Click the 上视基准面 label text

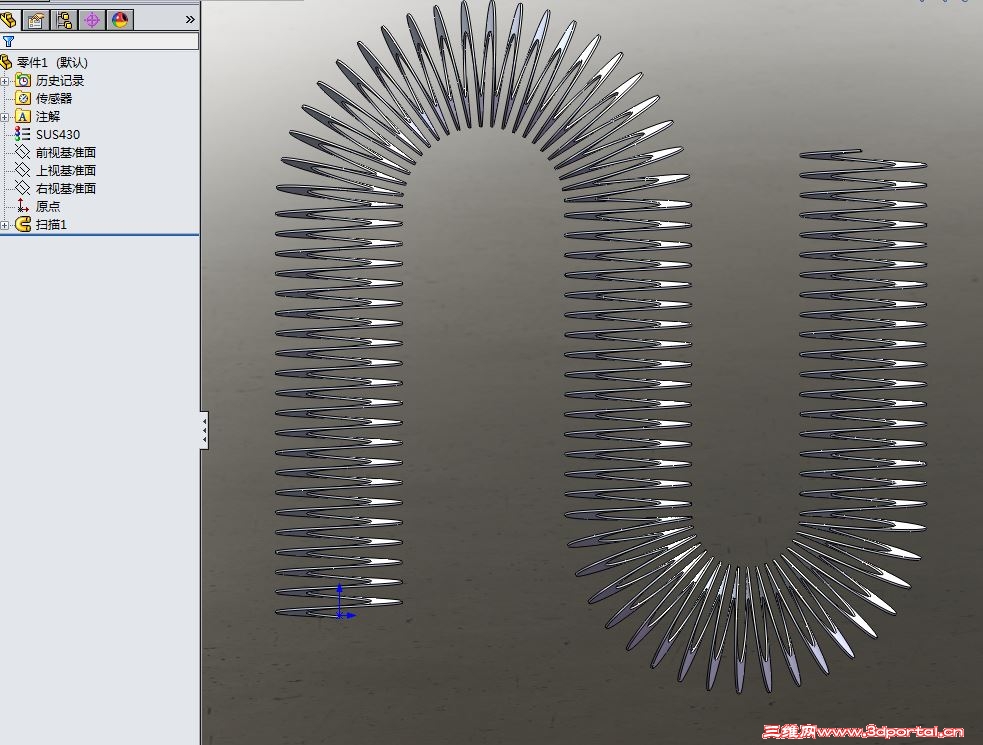click(x=66, y=171)
